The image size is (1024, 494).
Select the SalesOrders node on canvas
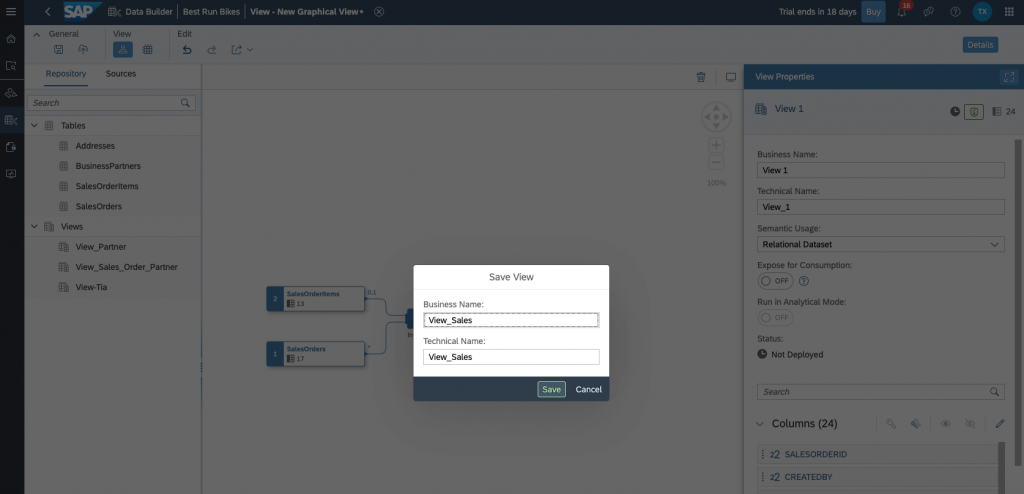tap(316, 354)
